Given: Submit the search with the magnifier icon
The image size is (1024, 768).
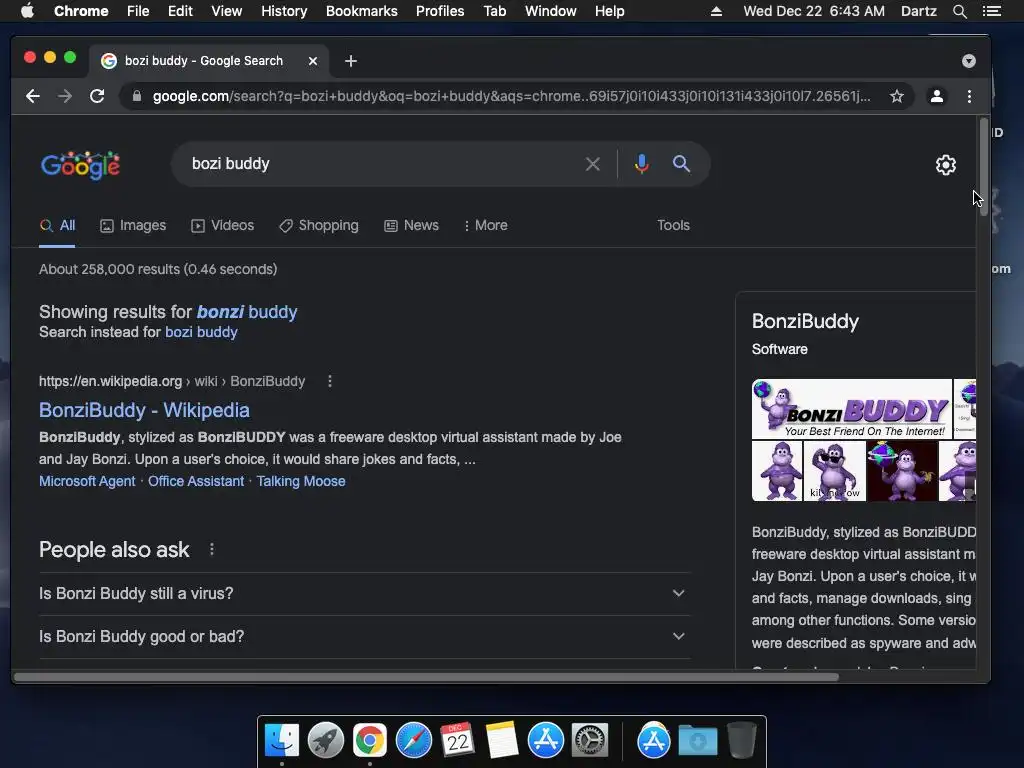Looking at the screenshot, I should pyautogui.click(x=681, y=164).
